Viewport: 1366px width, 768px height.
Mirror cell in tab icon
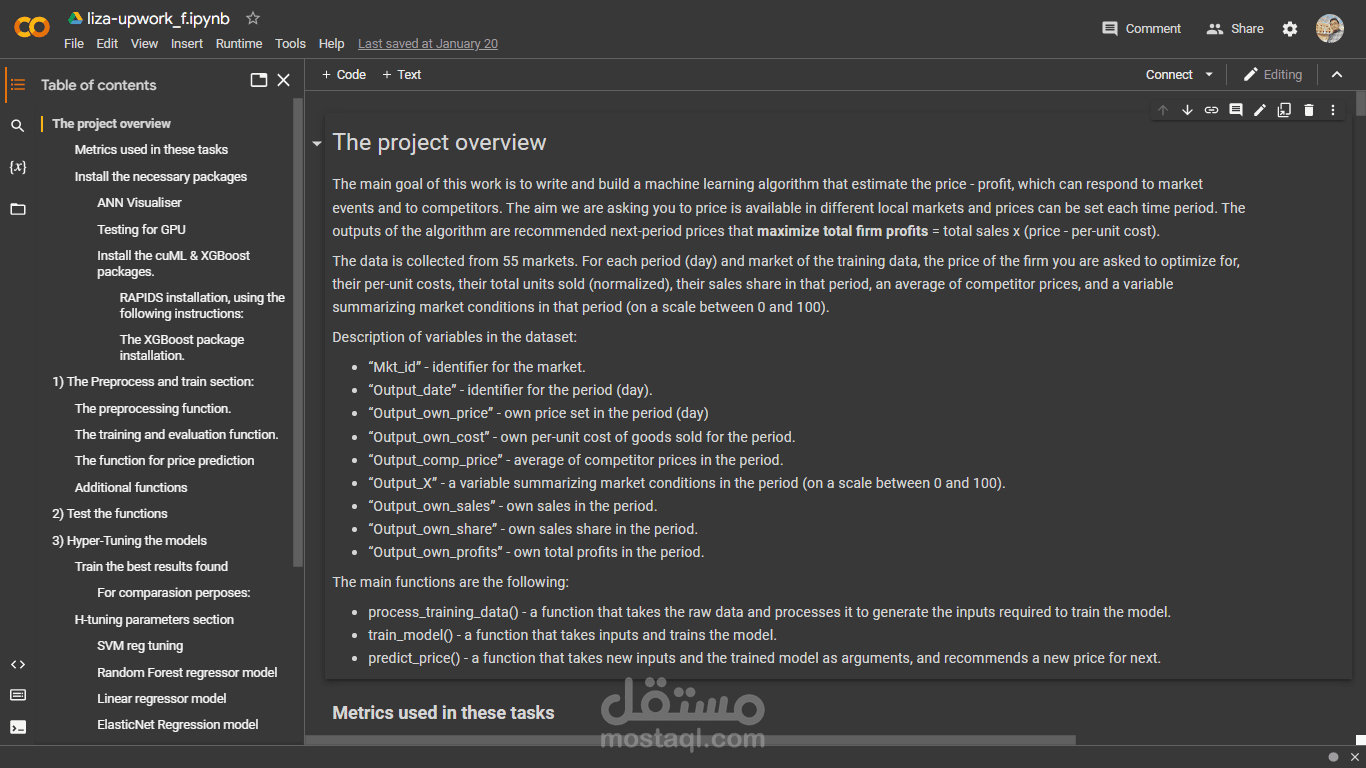(1284, 110)
